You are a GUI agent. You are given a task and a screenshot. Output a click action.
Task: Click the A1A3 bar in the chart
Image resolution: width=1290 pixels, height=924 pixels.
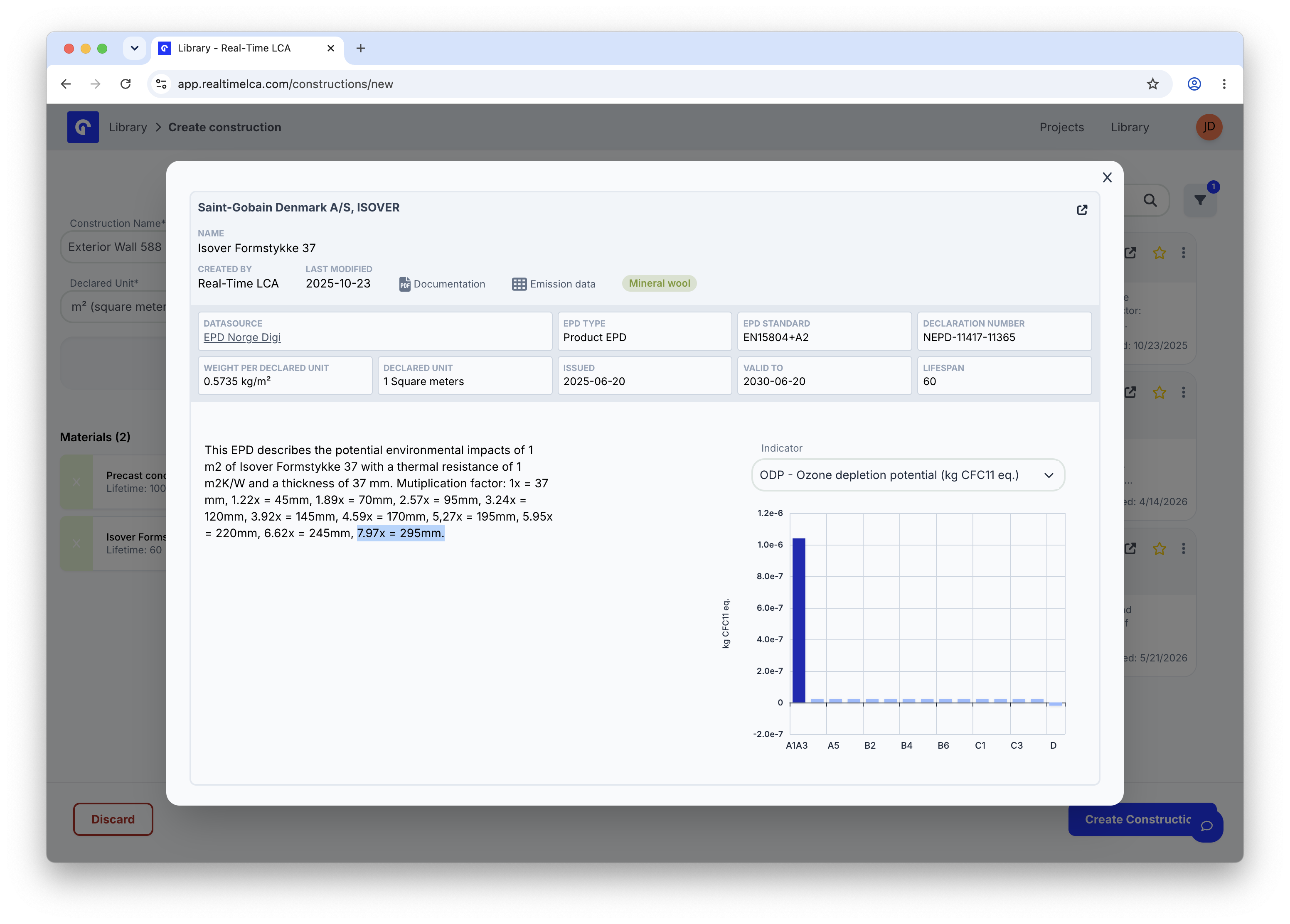798,620
